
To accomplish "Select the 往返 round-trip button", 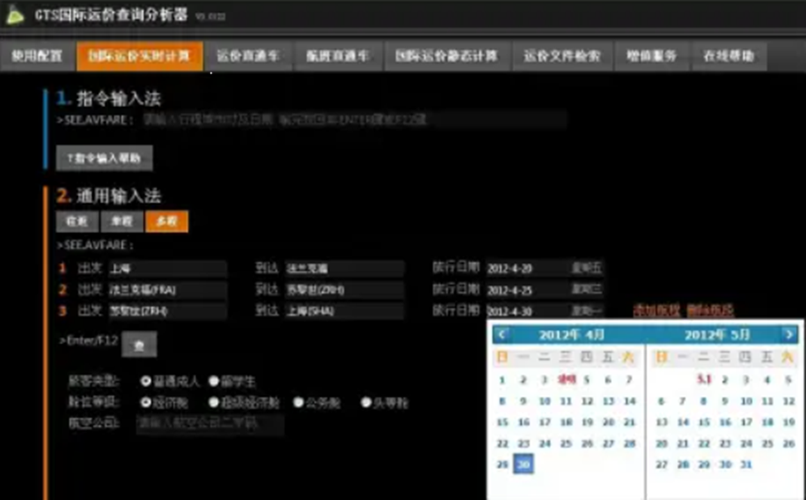I will point(77,221).
